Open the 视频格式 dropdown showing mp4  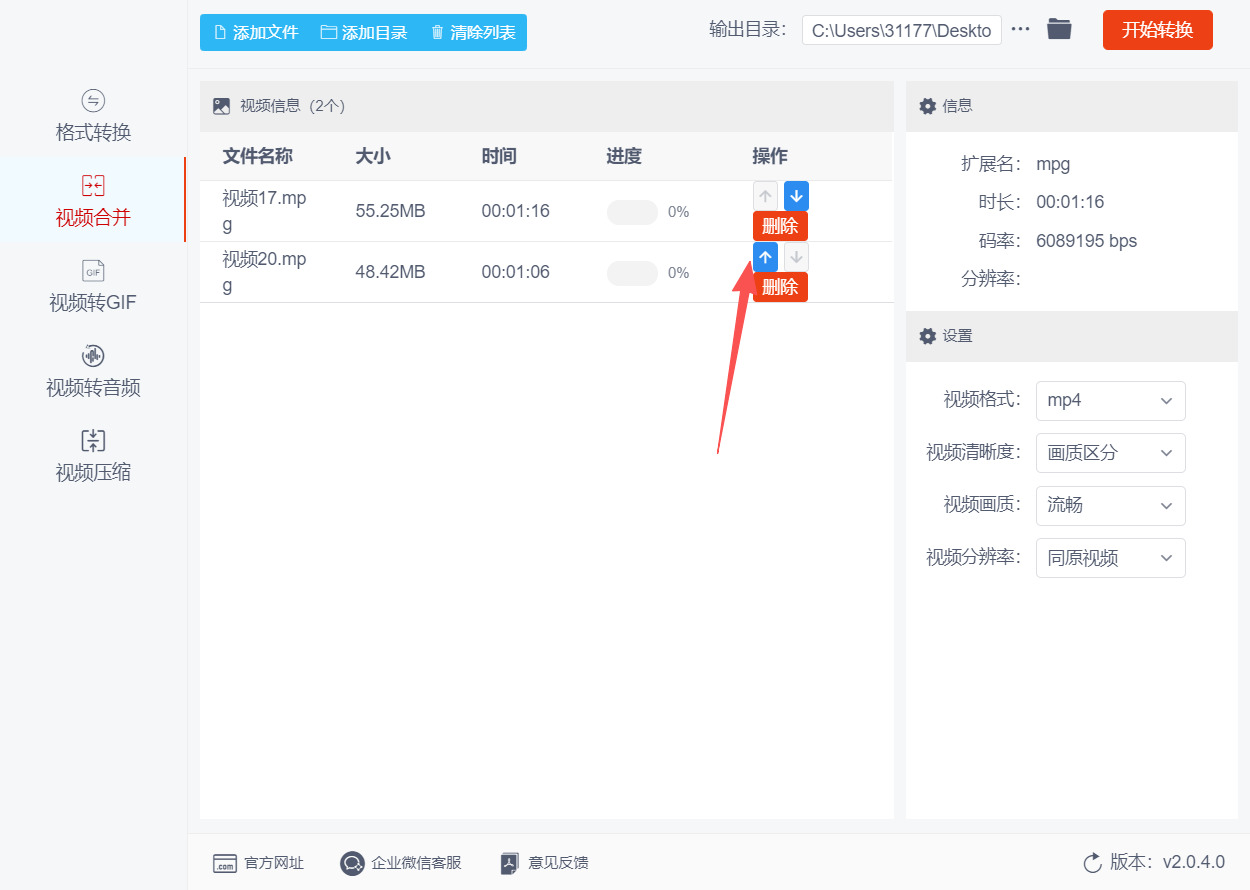[1110, 400]
